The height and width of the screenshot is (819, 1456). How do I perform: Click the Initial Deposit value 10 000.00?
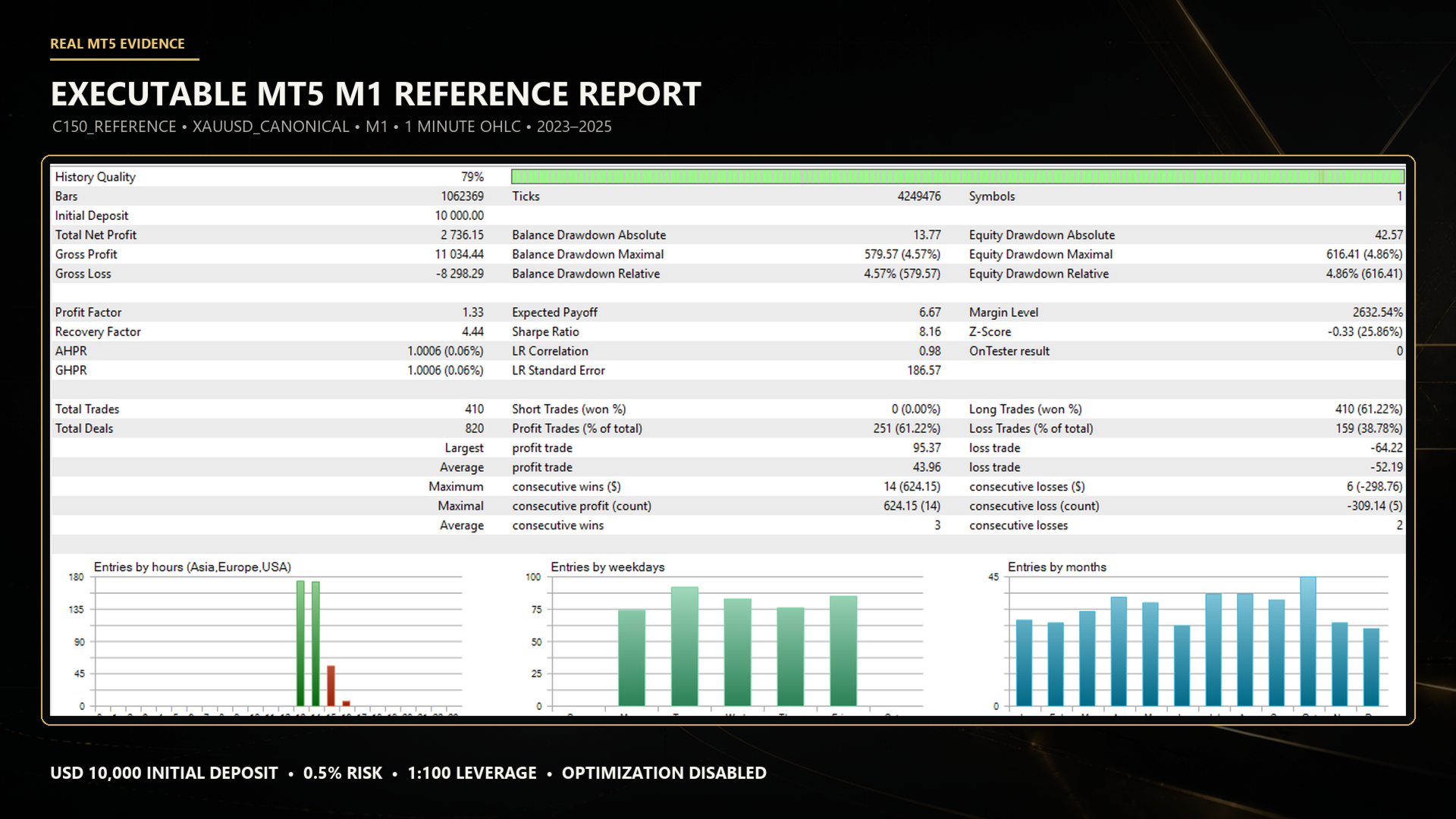coord(459,216)
